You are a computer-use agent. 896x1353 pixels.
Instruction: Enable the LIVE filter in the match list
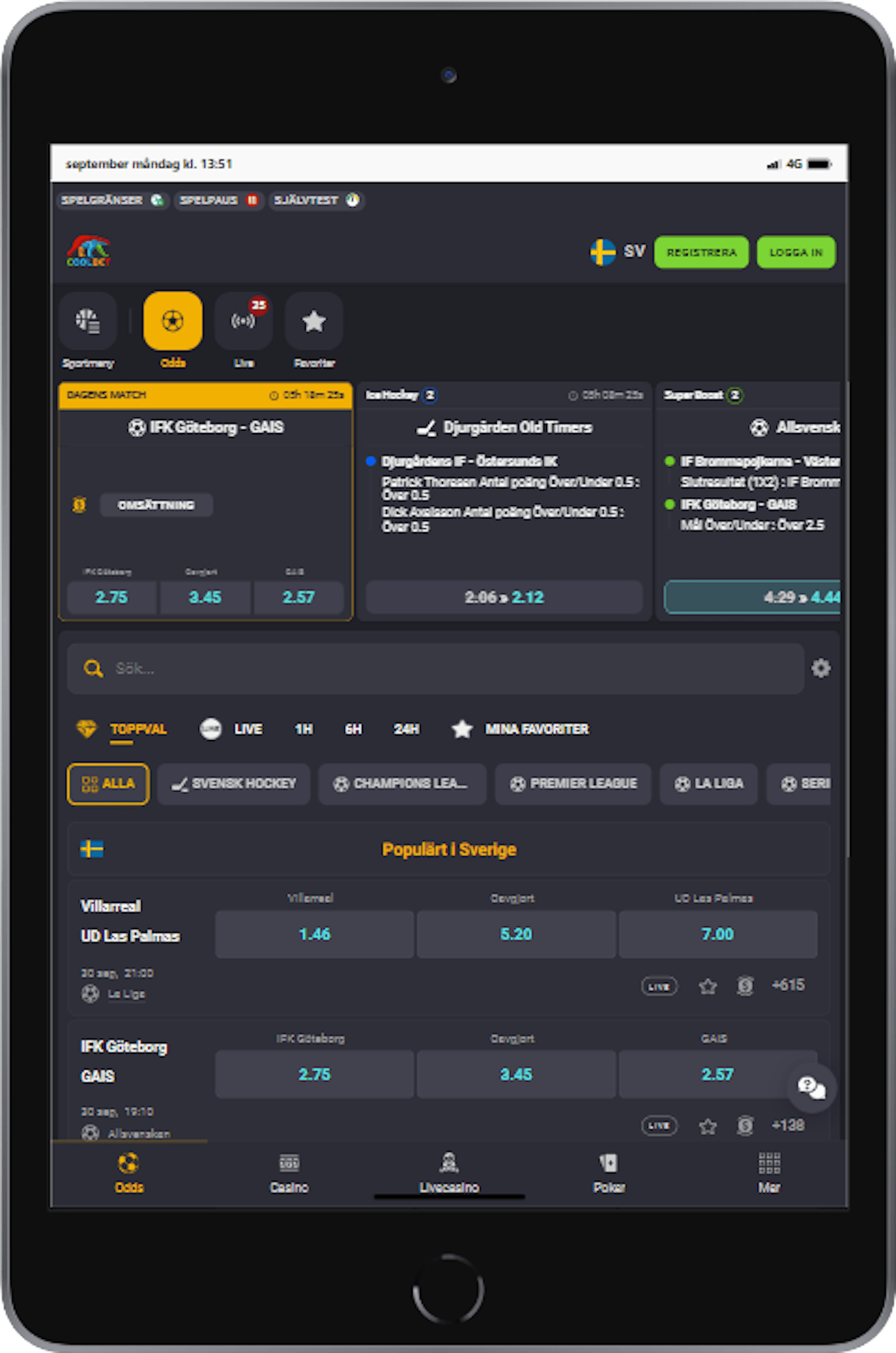tap(240, 729)
